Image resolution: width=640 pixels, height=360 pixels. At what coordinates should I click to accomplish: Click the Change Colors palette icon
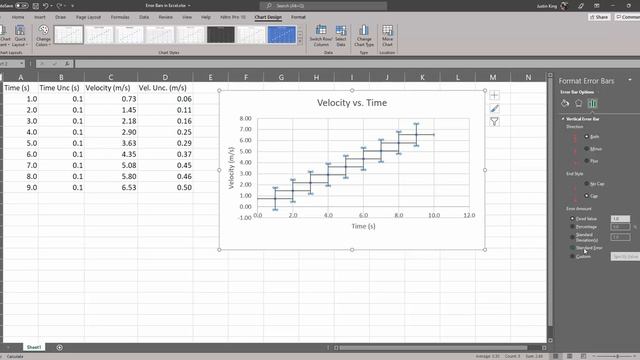(43, 30)
